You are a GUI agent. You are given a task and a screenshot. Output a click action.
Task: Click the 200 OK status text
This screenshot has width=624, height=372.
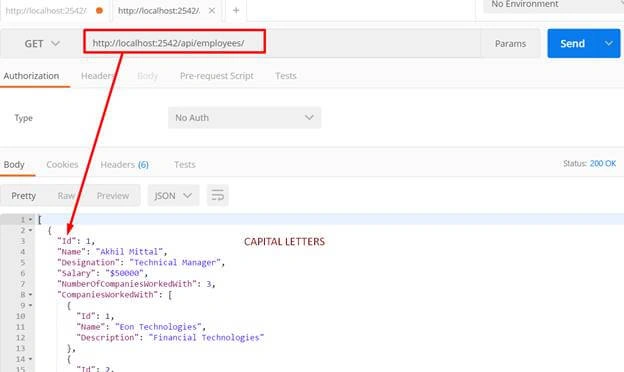click(603, 164)
